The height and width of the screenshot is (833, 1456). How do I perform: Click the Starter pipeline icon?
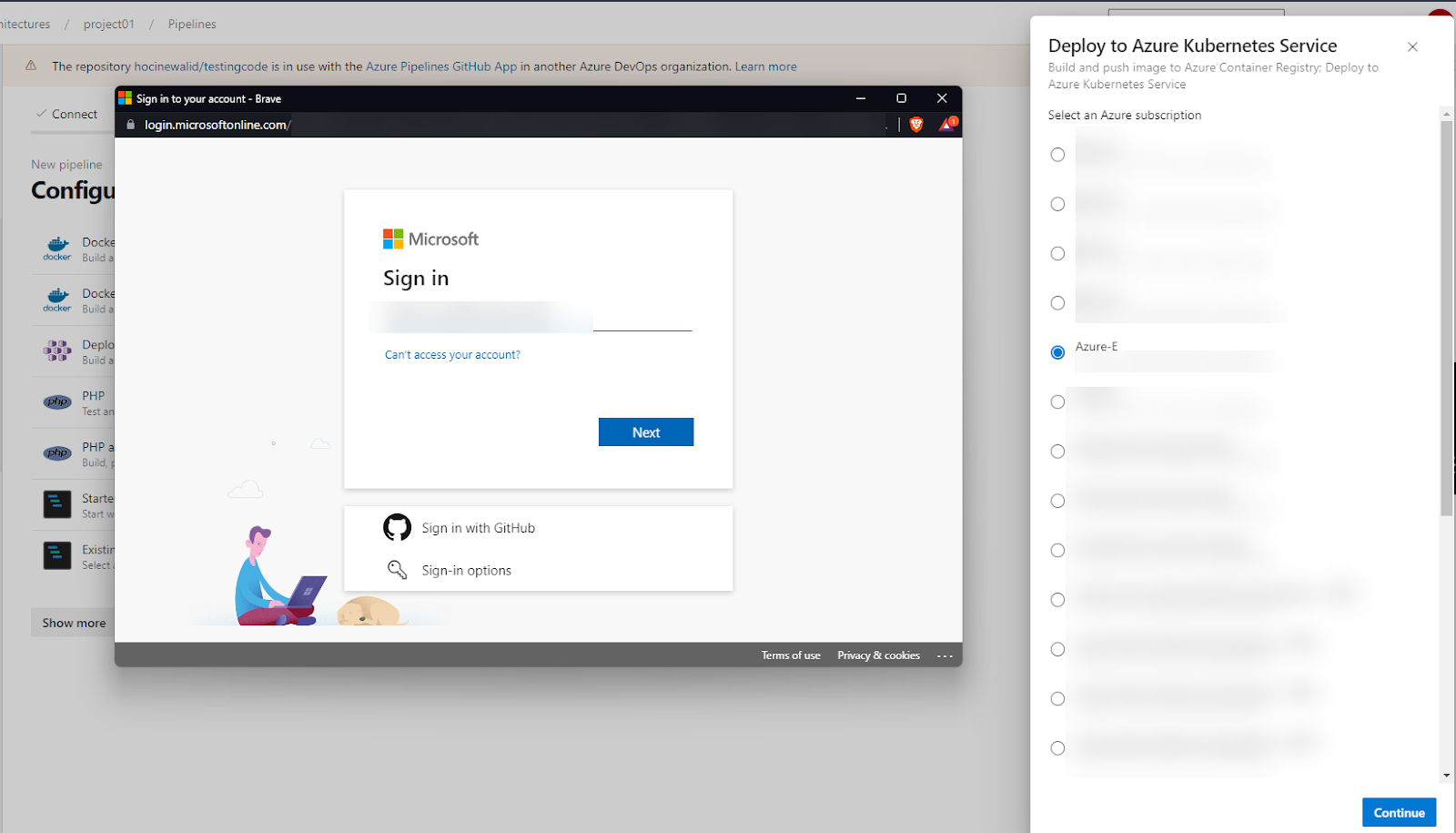pyautogui.click(x=57, y=504)
